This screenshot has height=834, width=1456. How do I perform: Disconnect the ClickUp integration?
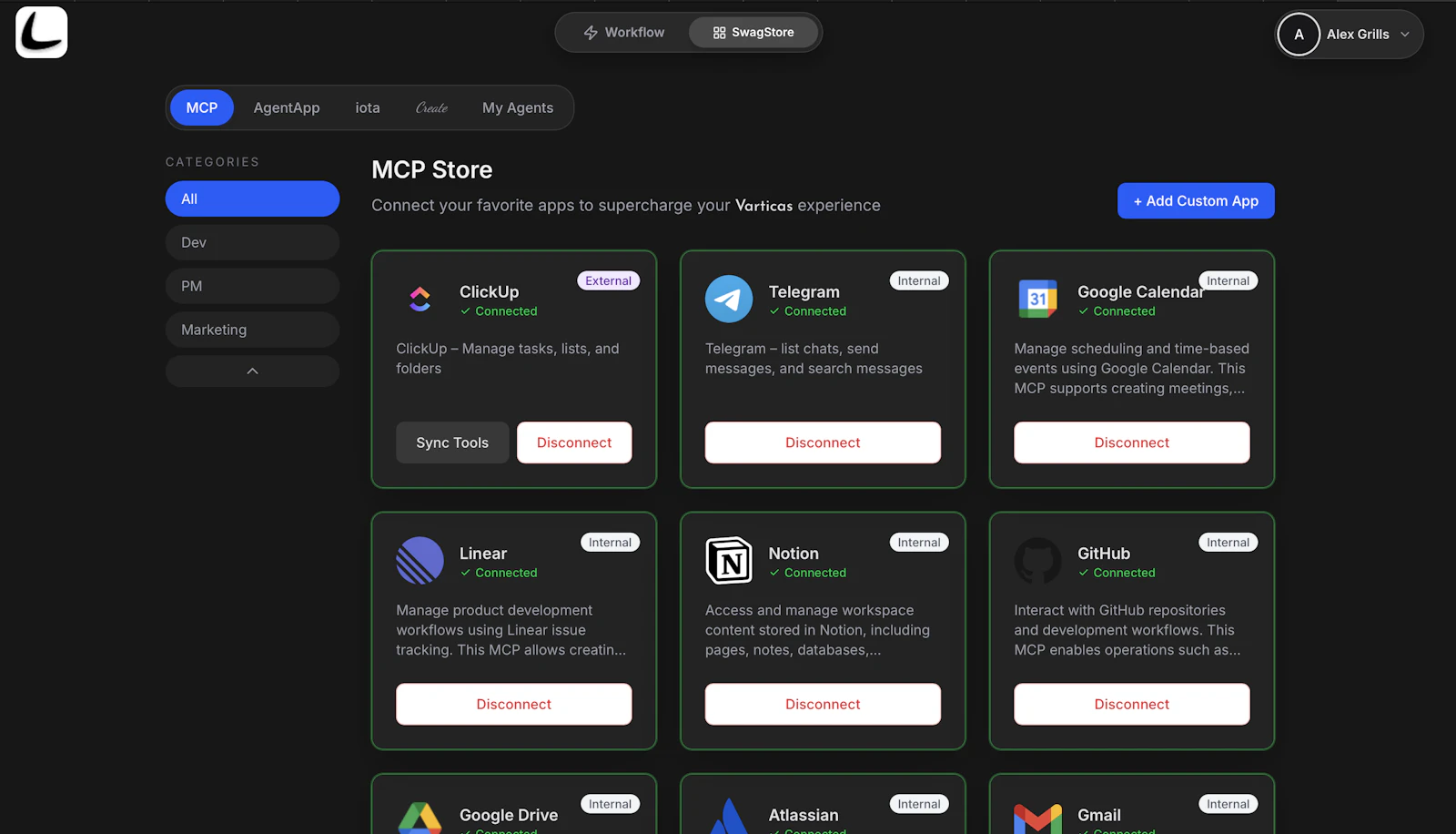coord(574,442)
